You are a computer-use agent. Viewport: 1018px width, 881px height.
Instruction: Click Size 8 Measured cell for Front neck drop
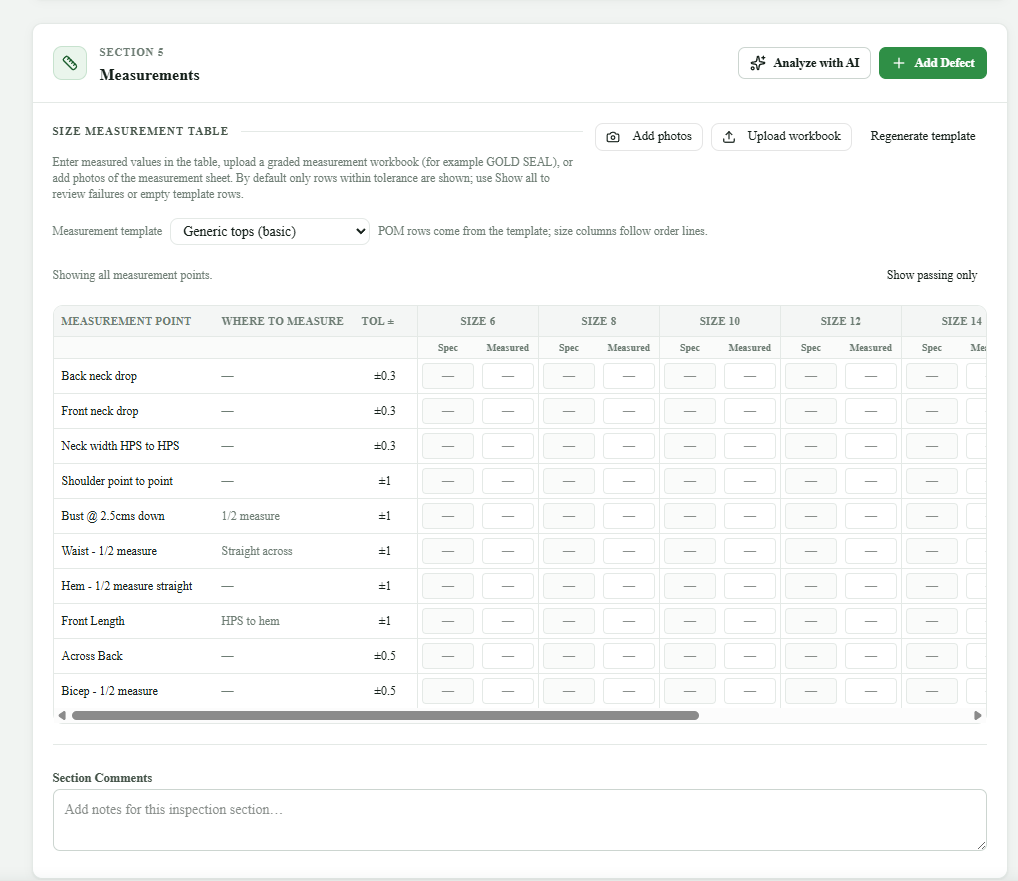(x=628, y=411)
